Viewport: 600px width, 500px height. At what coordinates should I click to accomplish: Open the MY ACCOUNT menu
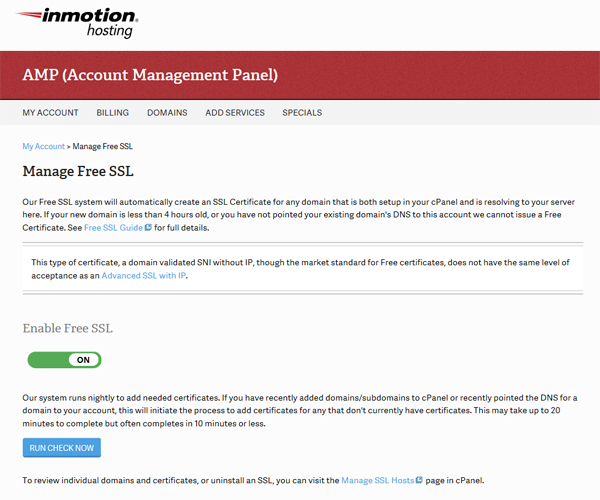coord(50,113)
